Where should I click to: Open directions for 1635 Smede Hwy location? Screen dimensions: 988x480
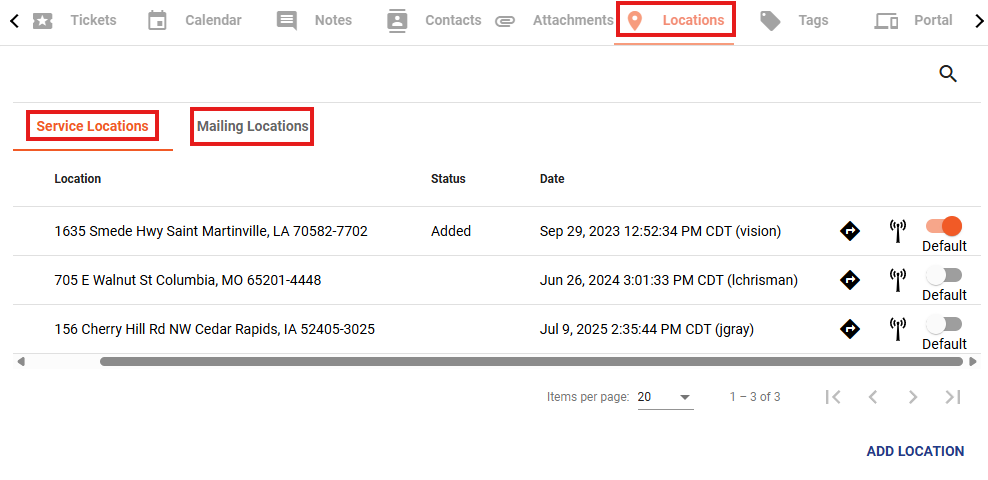click(x=850, y=231)
